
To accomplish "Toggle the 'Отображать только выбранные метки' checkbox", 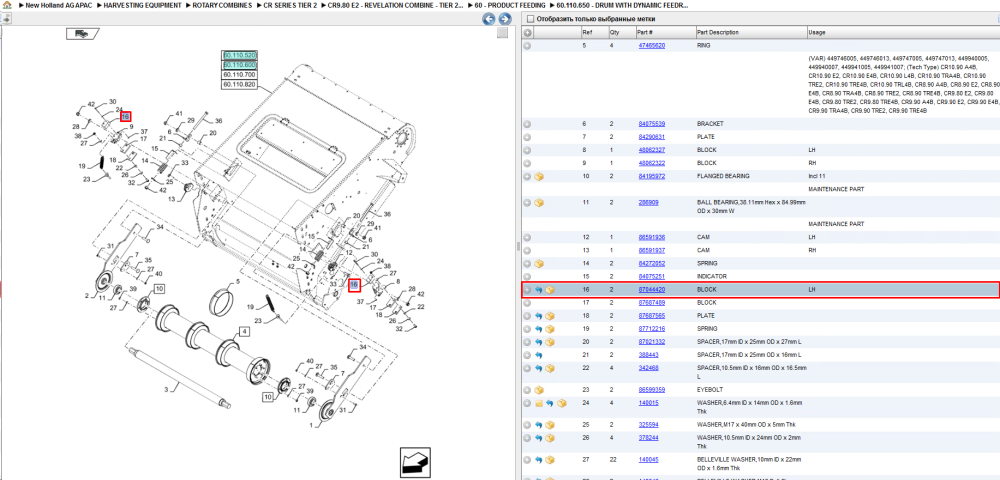I will [x=531, y=19].
